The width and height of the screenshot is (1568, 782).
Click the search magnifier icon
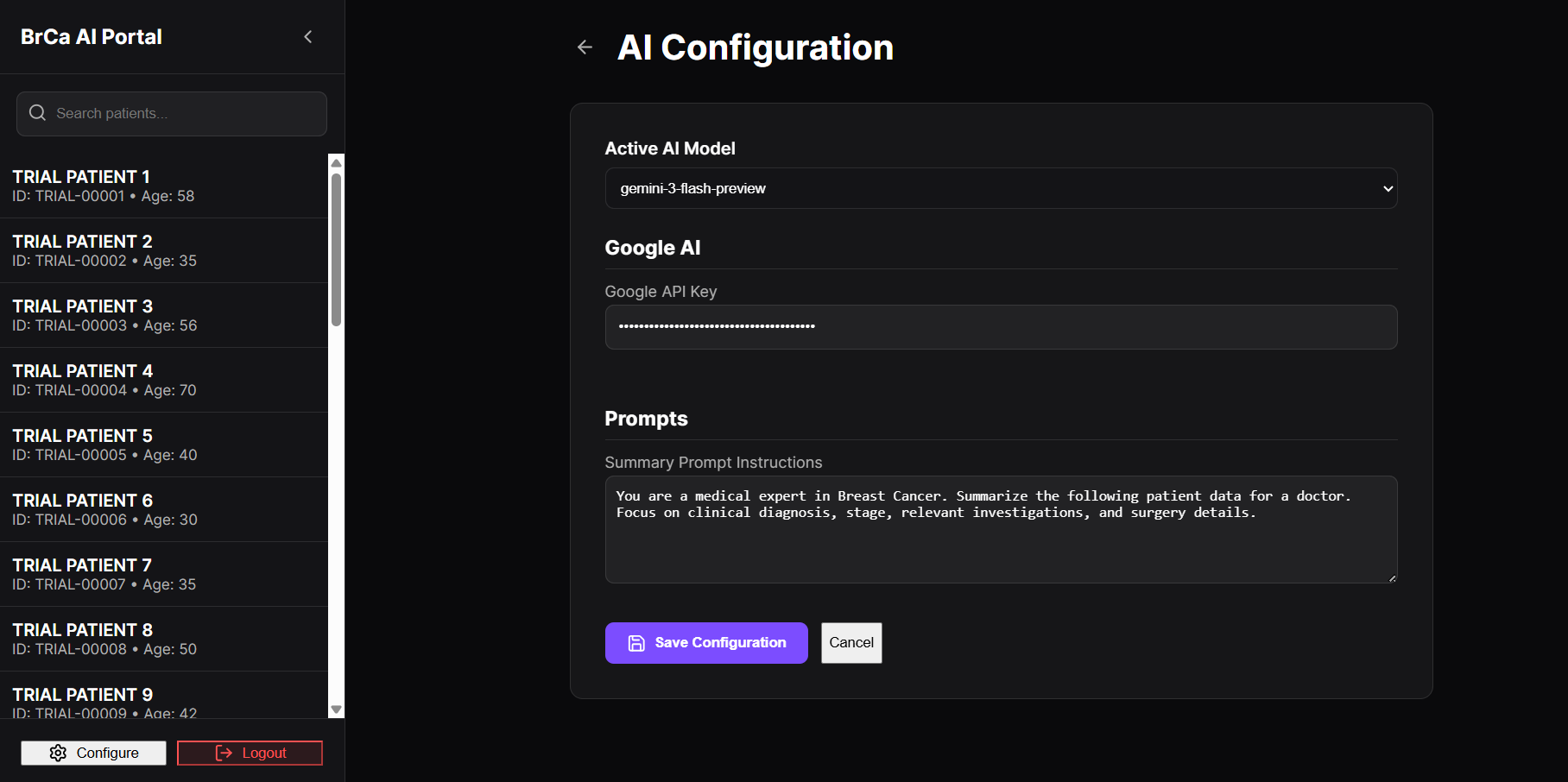pos(37,113)
